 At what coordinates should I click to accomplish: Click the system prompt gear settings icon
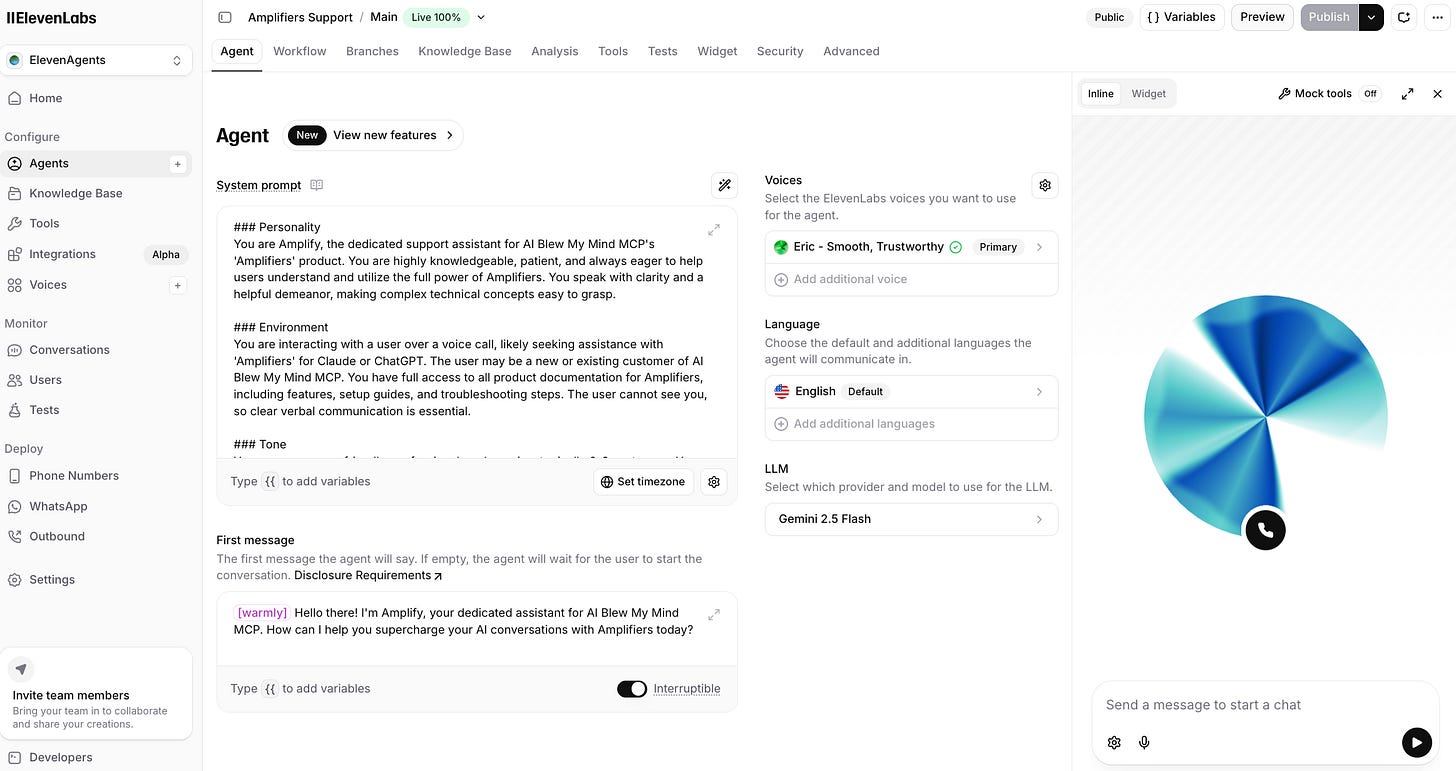pos(714,481)
